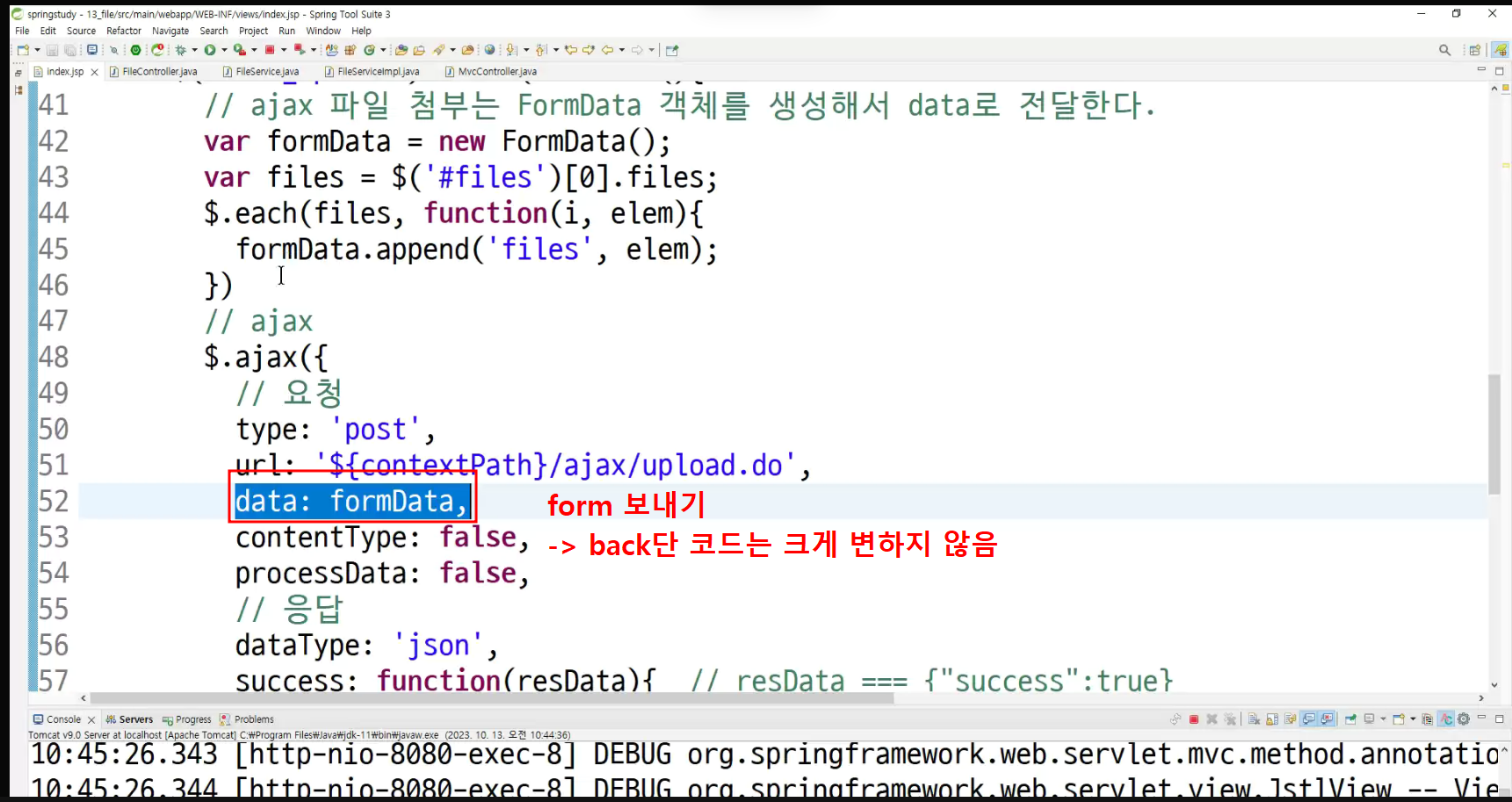The width and height of the screenshot is (1512, 802).
Task: Open the Source menu
Action: (x=81, y=31)
